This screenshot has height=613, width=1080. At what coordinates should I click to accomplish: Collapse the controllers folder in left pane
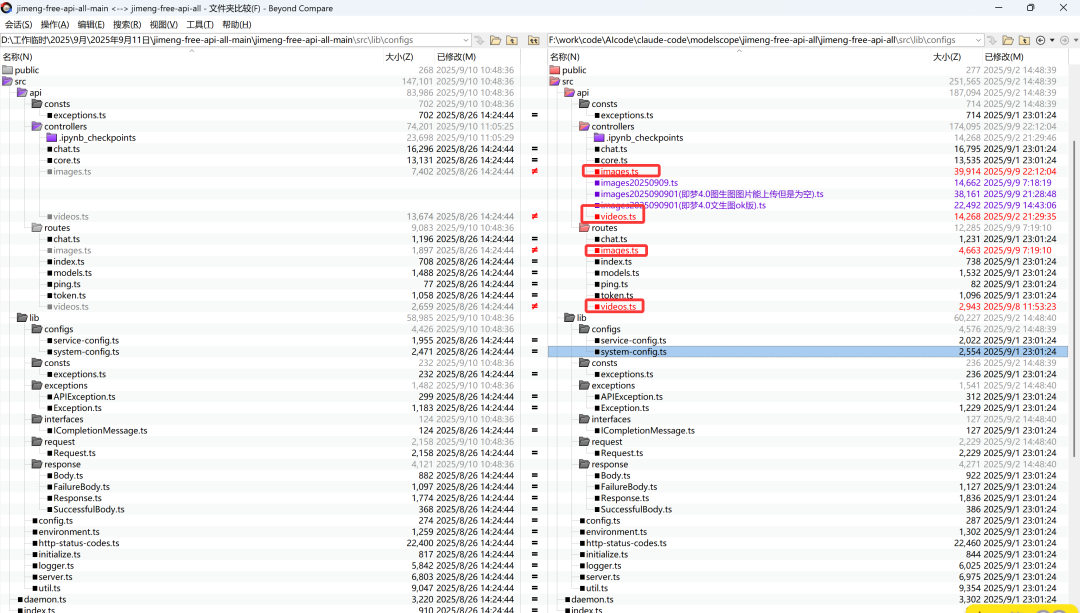point(37,126)
